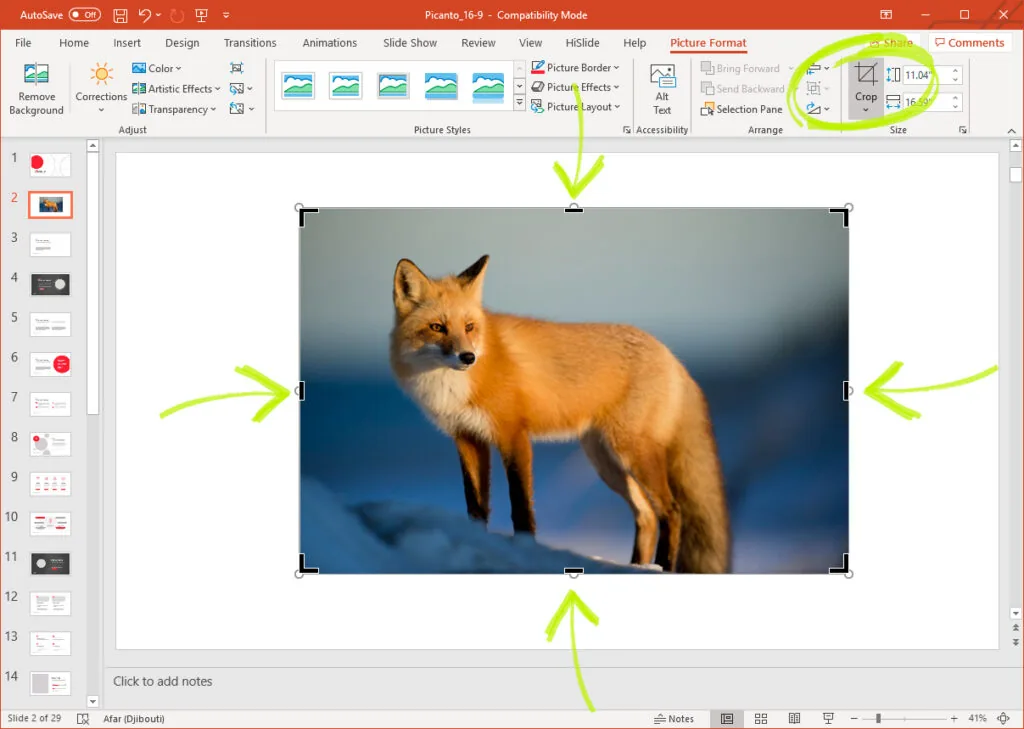The width and height of the screenshot is (1024, 729).
Task: Switch to Normal view in status bar
Action: [726, 719]
